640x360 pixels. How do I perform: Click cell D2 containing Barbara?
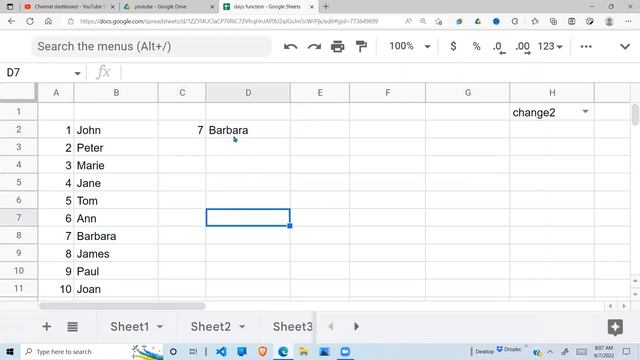[x=248, y=130]
